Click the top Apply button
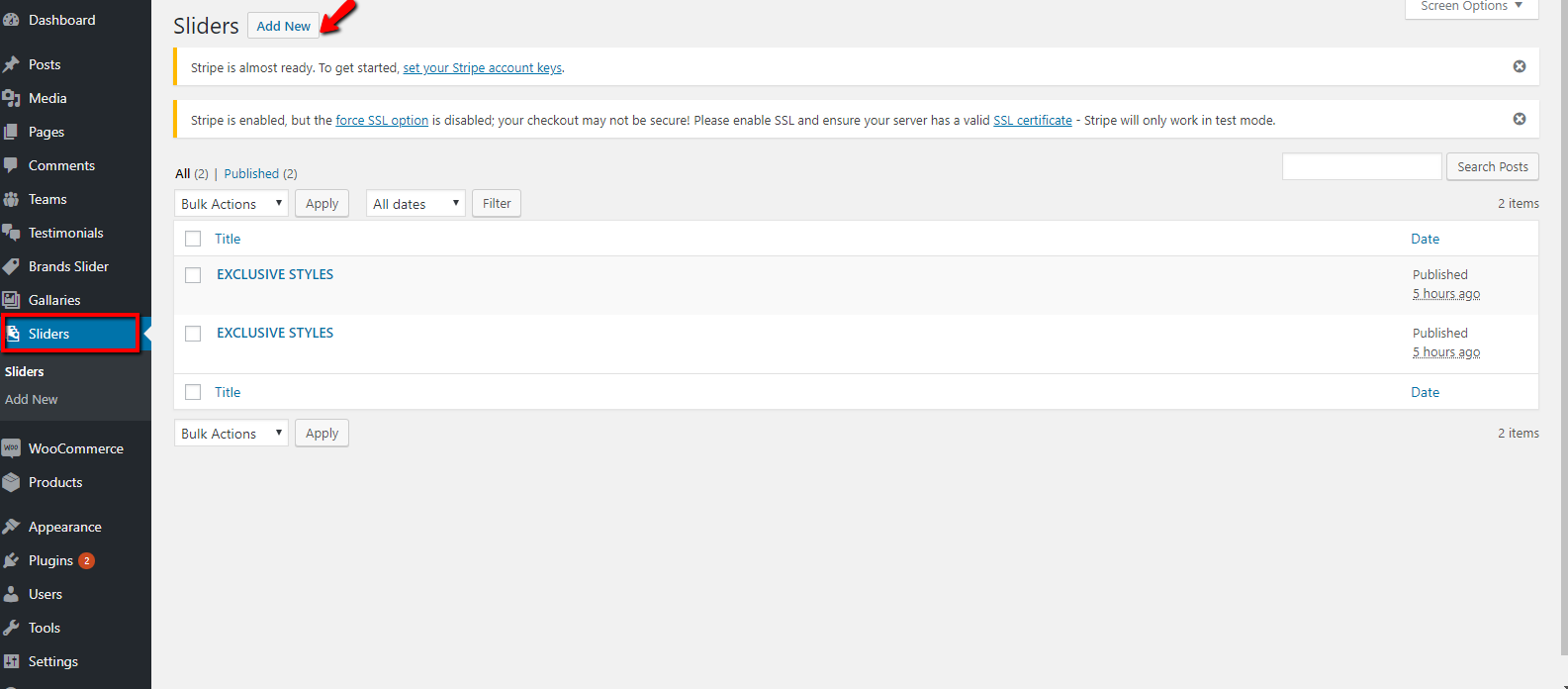Viewport: 1568px width, 689px height. point(322,203)
